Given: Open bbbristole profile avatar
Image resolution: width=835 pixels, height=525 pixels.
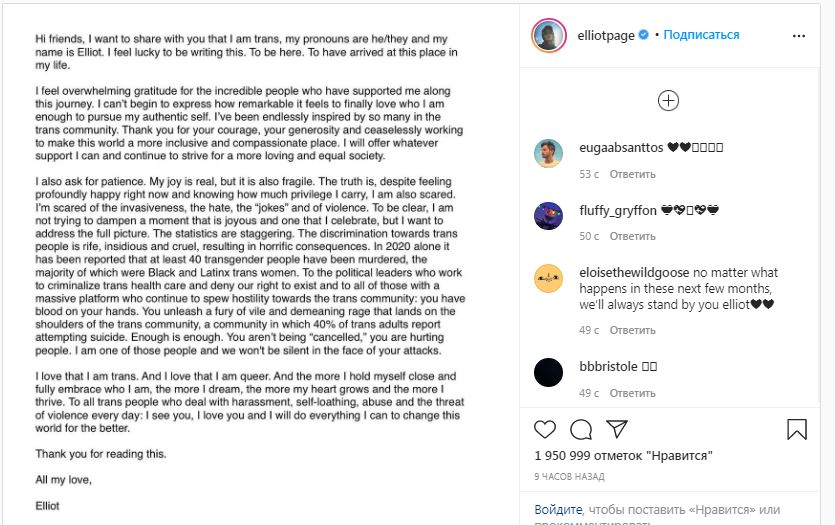Looking at the screenshot, I should (548, 372).
